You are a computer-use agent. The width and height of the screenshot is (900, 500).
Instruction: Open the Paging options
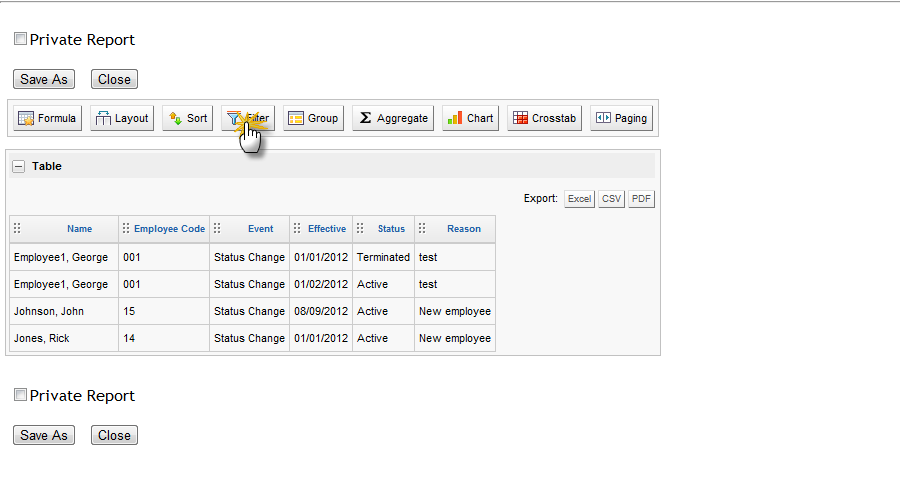tap(621, 118)
